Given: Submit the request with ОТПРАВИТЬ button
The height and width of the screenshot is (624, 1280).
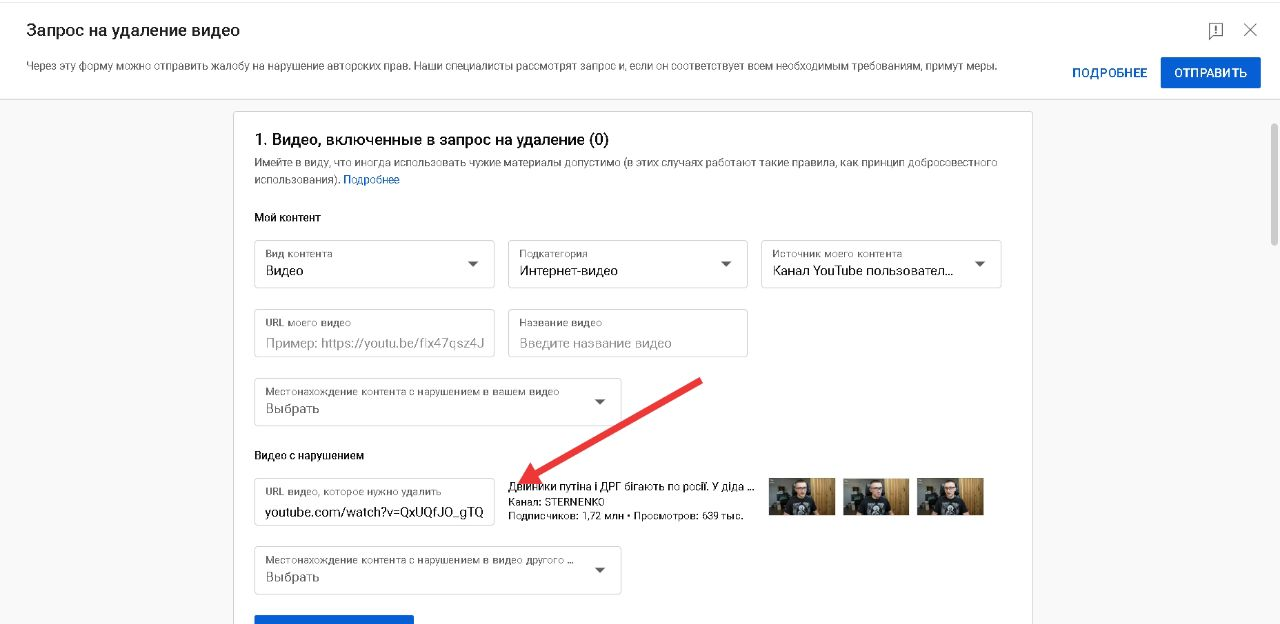Looking at the screenshot, I should tap(1210, 73).
